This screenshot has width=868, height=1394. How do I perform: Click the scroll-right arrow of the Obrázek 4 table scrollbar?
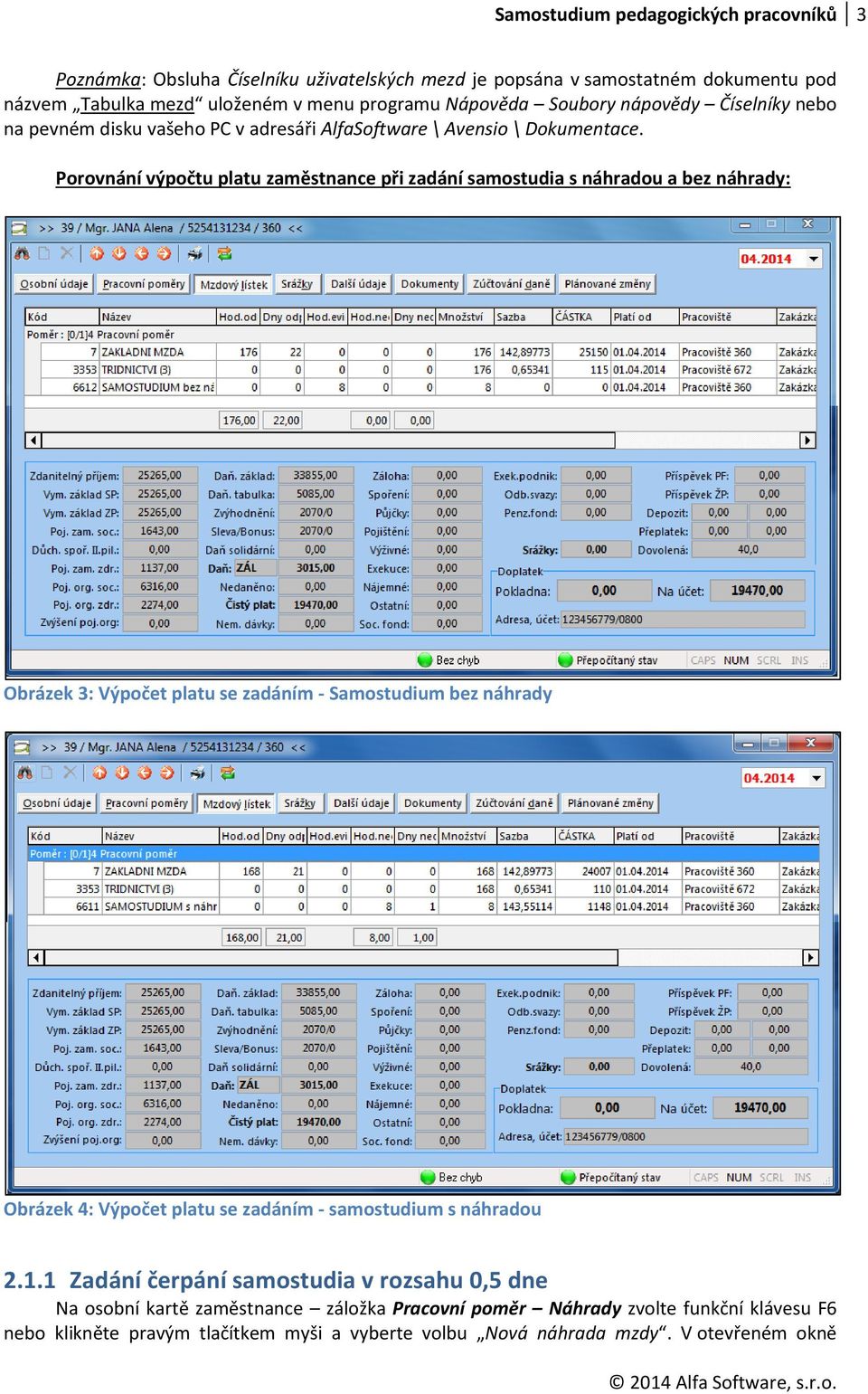[811, 957]
